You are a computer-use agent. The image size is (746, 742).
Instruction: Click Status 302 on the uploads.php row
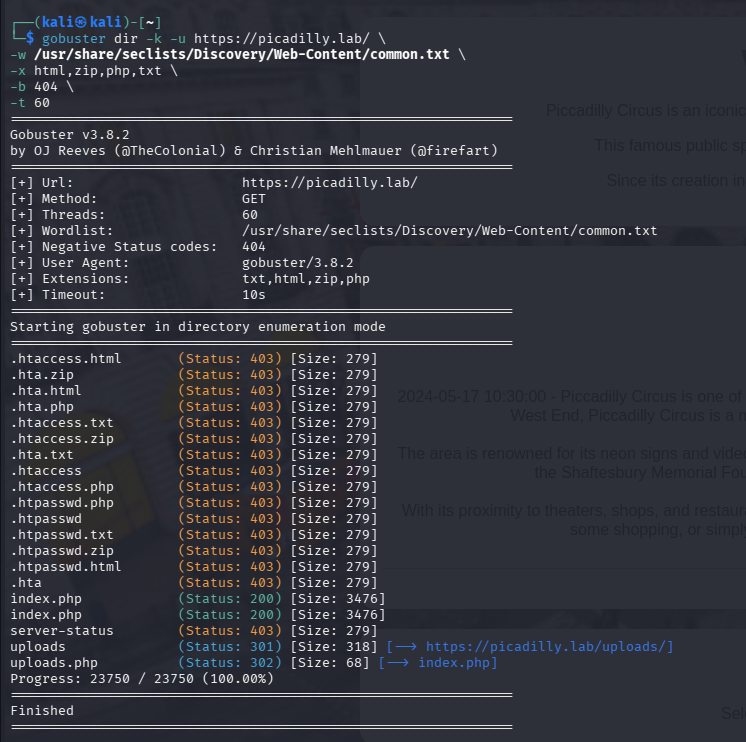[x=230, y=663]
